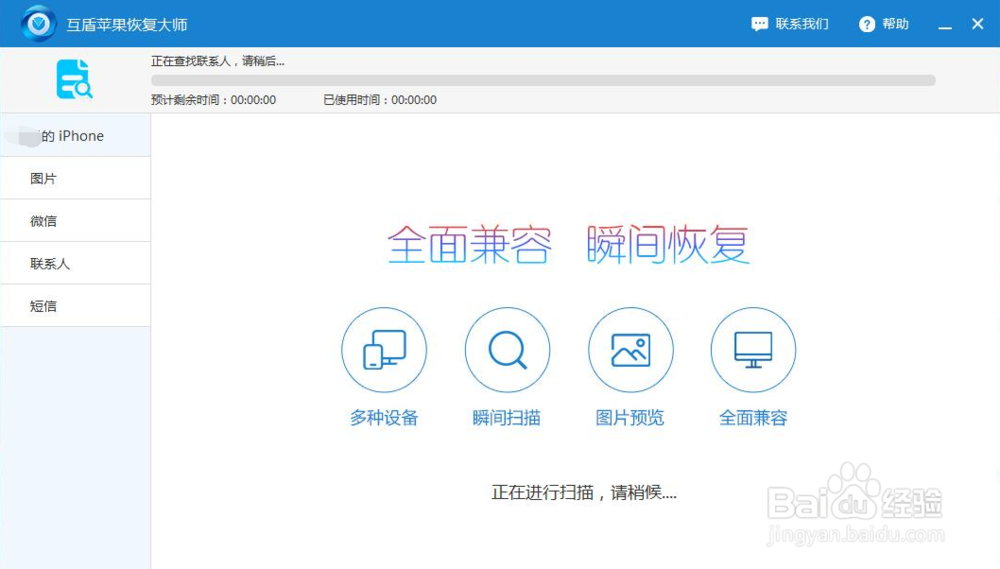Click the 全面兼容 瞬间恢复 headline banner
This screenshot has height=569, width=1000.
click(568, 244)
